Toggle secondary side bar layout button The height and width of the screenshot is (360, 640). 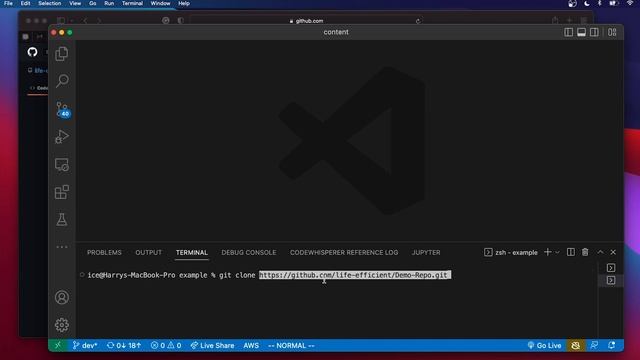click(x=594, y=32)
